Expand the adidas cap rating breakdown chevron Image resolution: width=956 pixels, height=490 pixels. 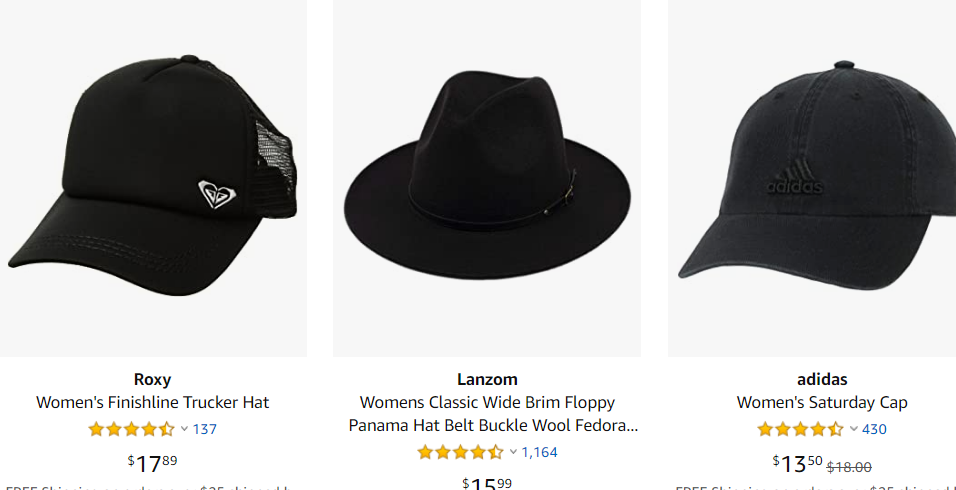853,429
